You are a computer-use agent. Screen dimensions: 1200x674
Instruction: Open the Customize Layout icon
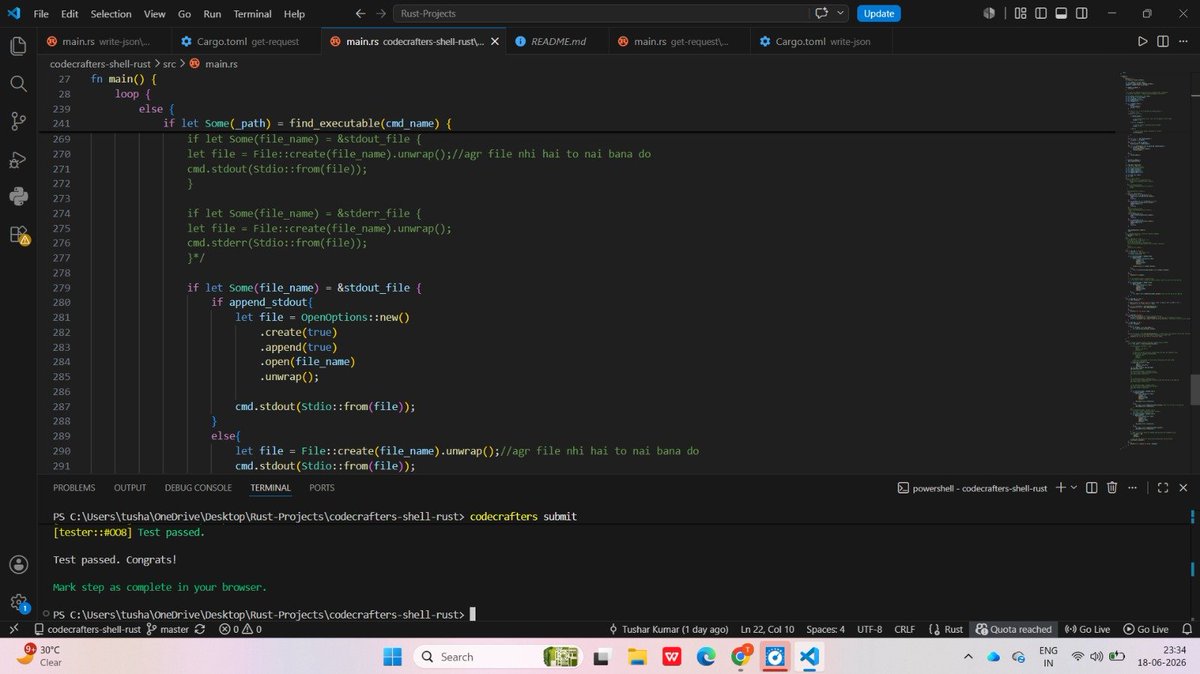click(1020, 14)
